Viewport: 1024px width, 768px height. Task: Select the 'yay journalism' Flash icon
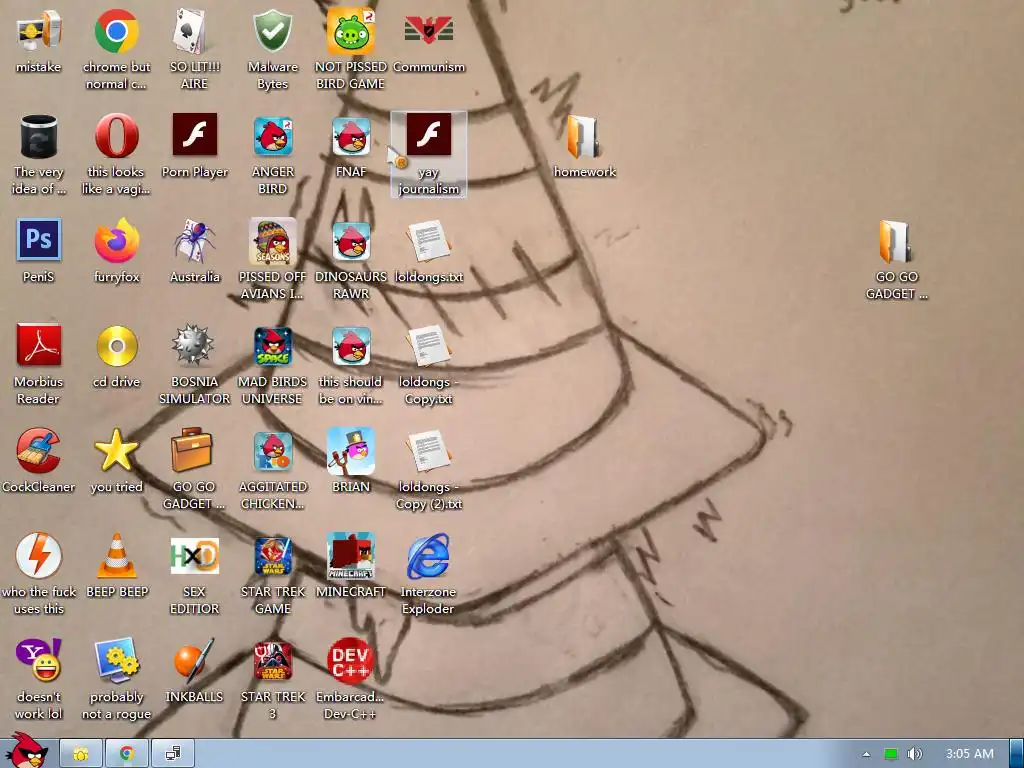(x=428, y=135)
